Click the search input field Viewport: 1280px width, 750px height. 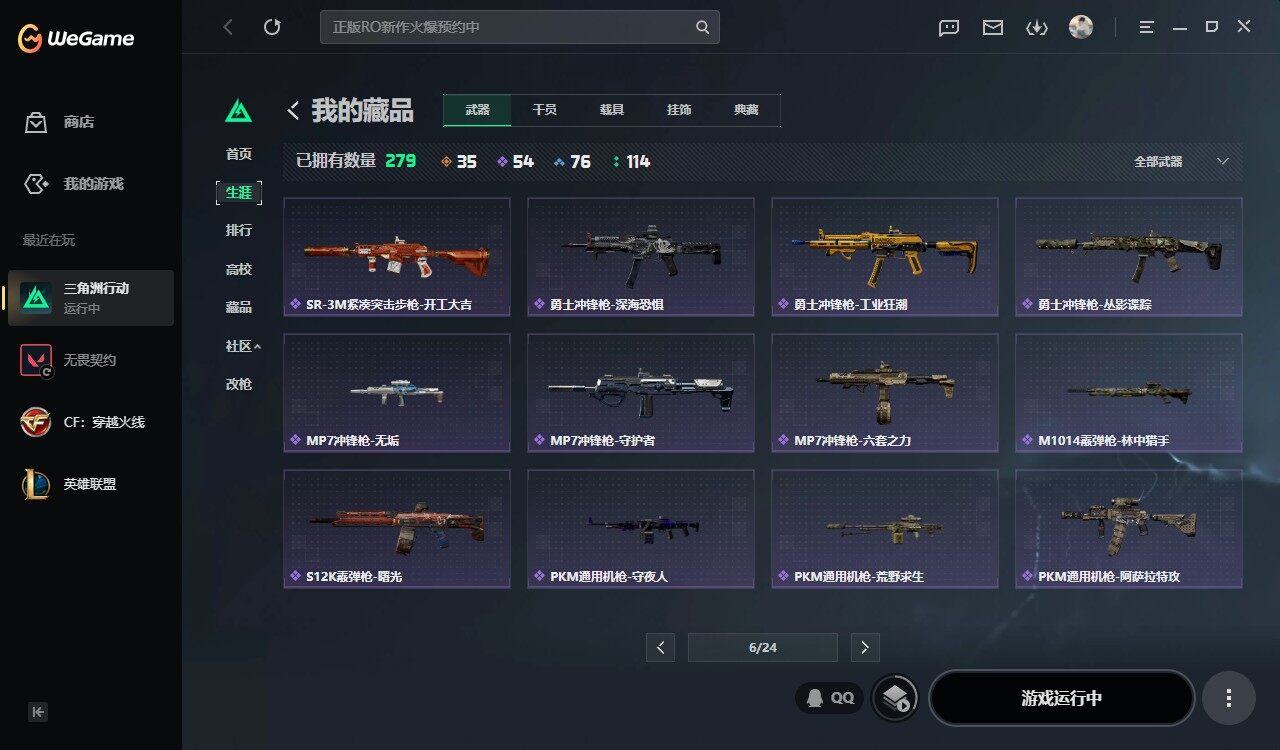519,27
